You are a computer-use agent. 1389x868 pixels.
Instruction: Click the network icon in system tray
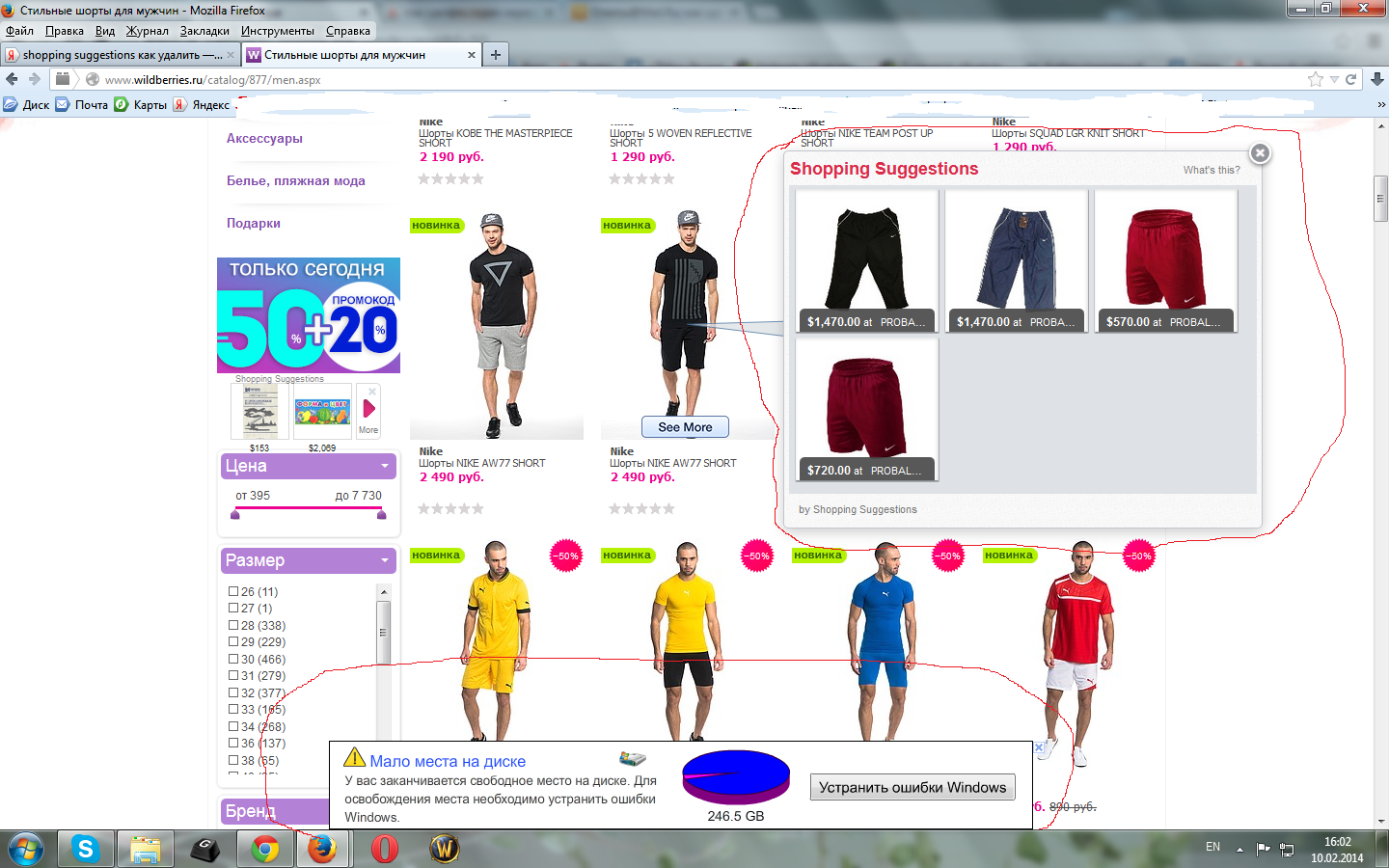click(1287, 849)
